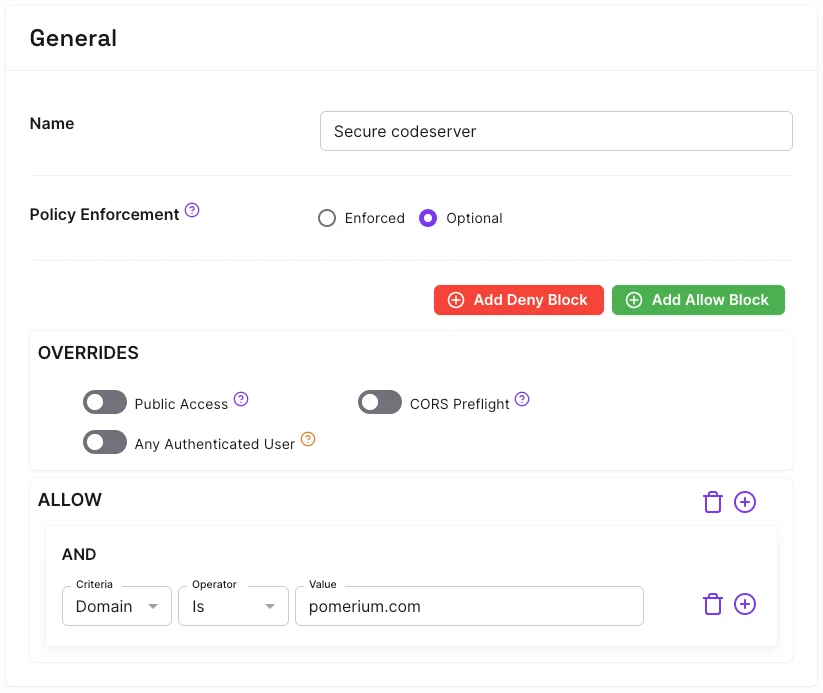
Task: Click the plus icon inside Add Deny Block
Action: (456, 300)
